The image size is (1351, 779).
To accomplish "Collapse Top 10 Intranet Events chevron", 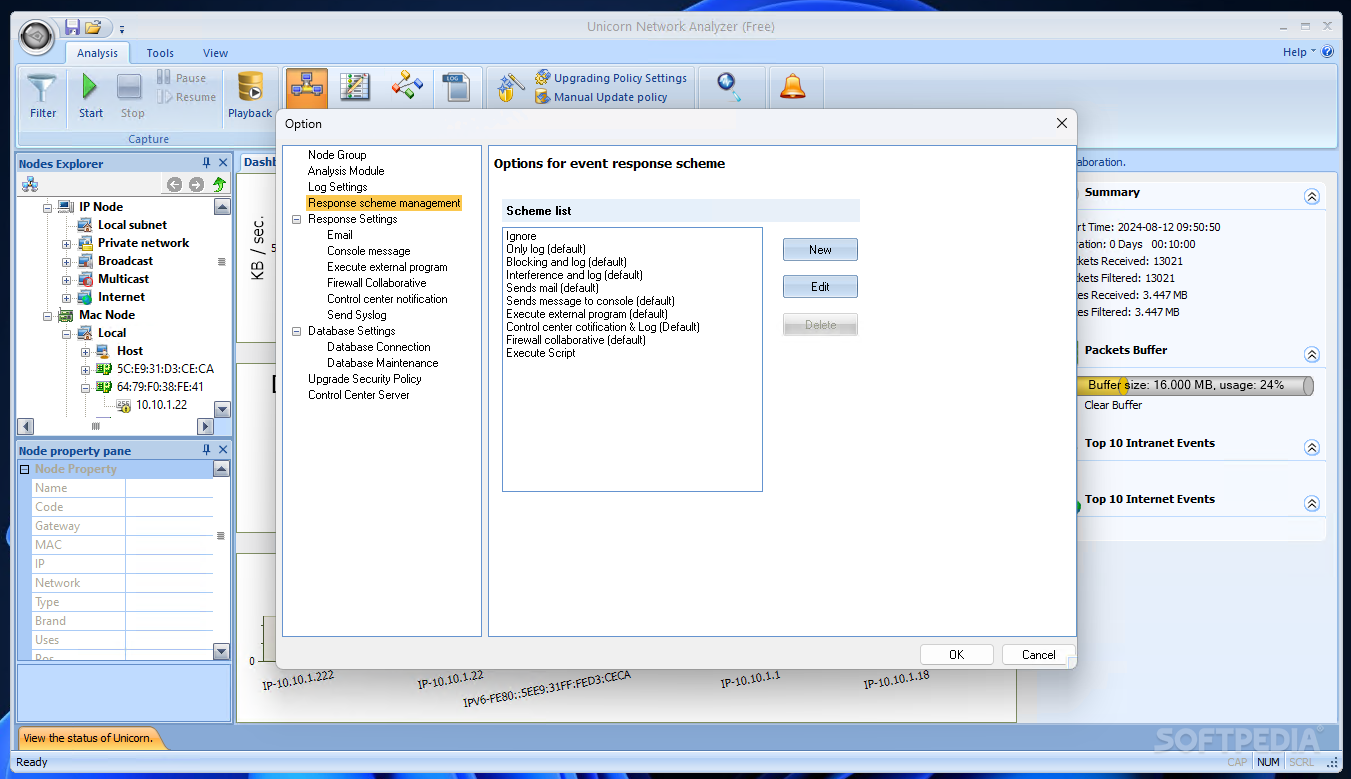I will (1312, 448).
